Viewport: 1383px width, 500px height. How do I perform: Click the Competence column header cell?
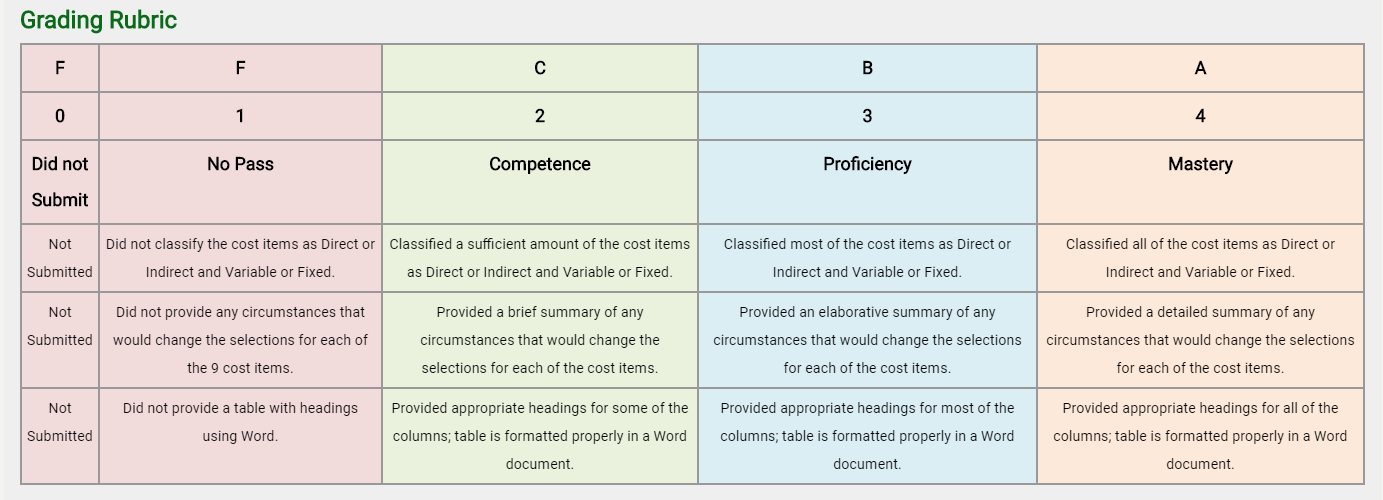point(540,182)
